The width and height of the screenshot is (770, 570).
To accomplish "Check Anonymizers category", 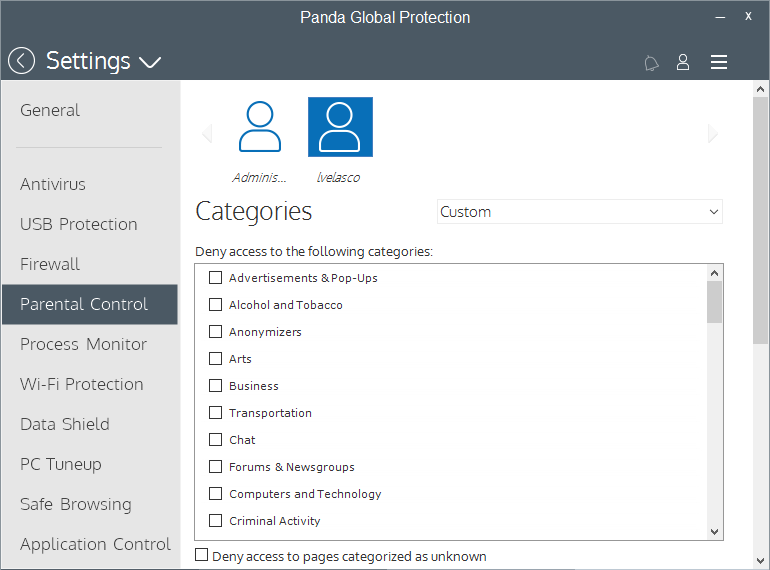I will click(215, 332).
